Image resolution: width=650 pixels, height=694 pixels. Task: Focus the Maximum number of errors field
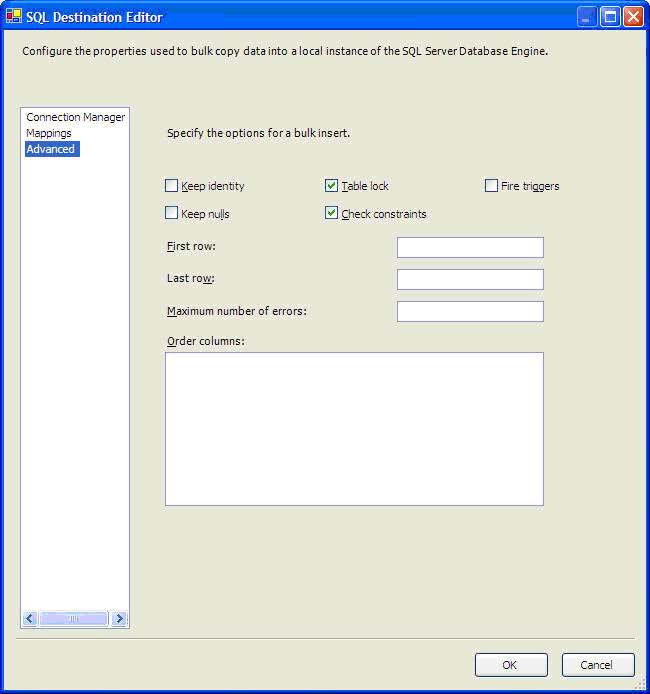[x=470, y=312]
